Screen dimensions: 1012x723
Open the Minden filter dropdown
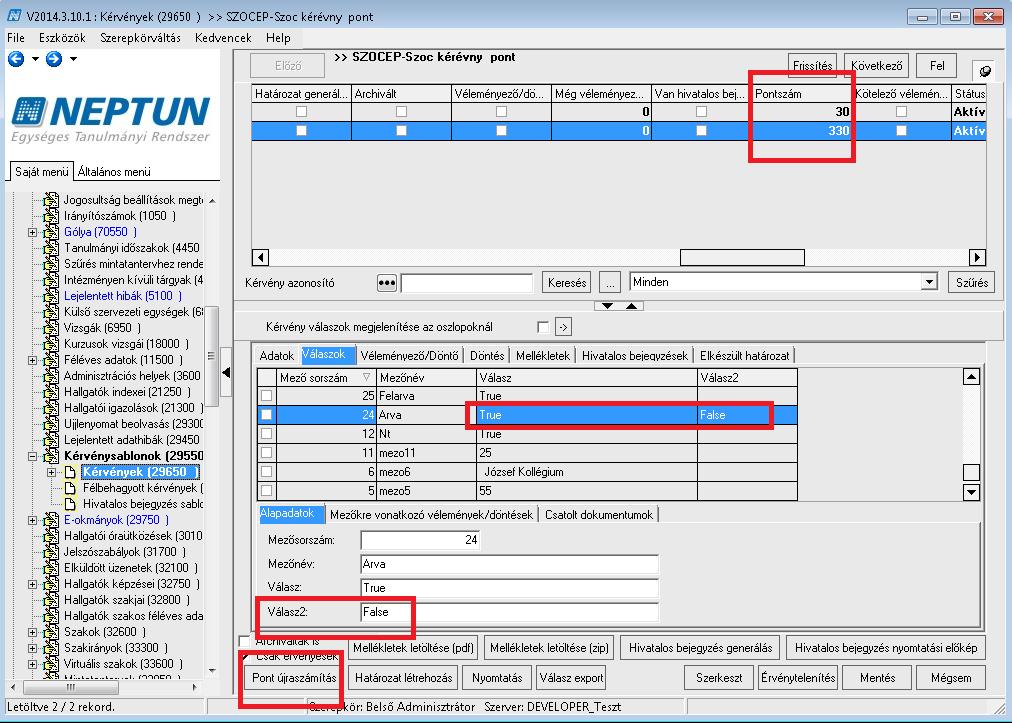[x=929, y=282]
